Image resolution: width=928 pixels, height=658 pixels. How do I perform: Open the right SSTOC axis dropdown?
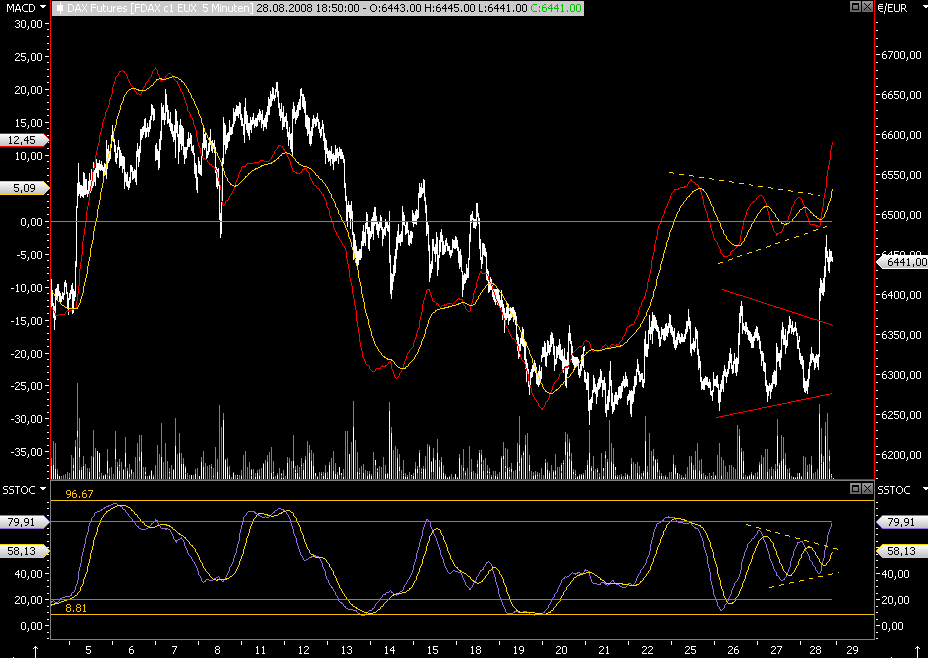[924, 490]
